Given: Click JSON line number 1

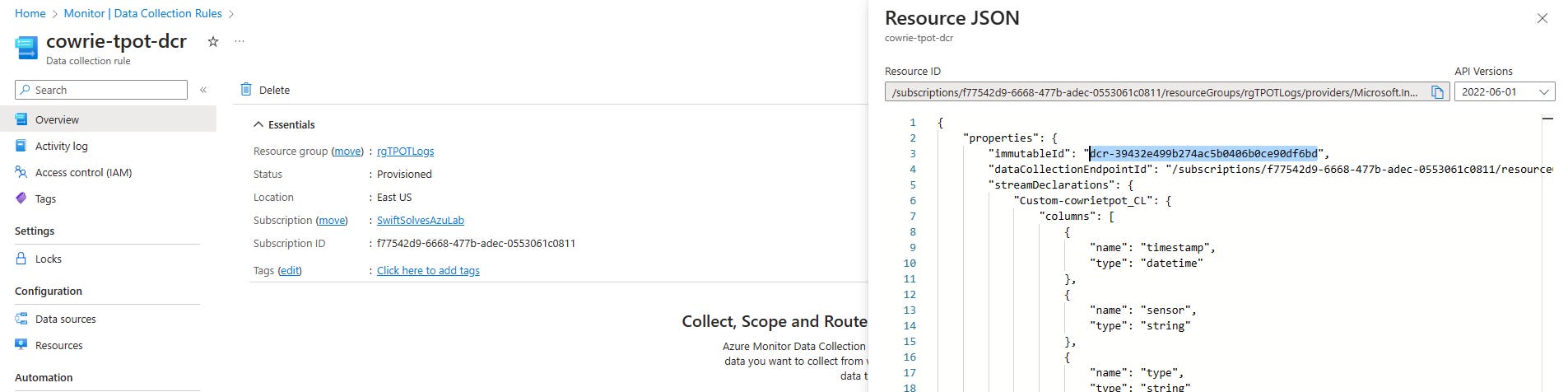Looking at the screenshot, I should click(912, 122).
